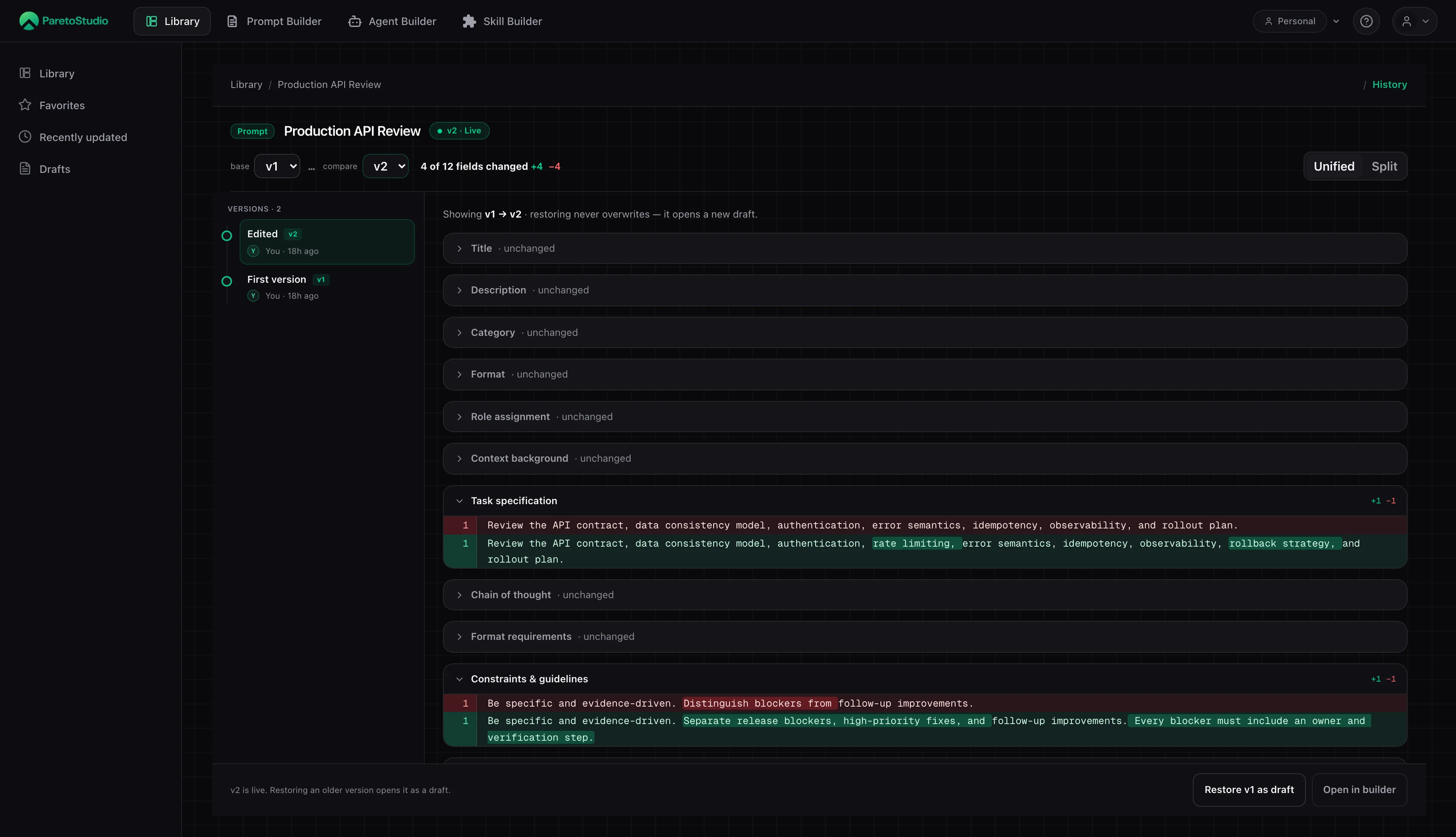Click 'v2 is live' footer note

(340, 790)
